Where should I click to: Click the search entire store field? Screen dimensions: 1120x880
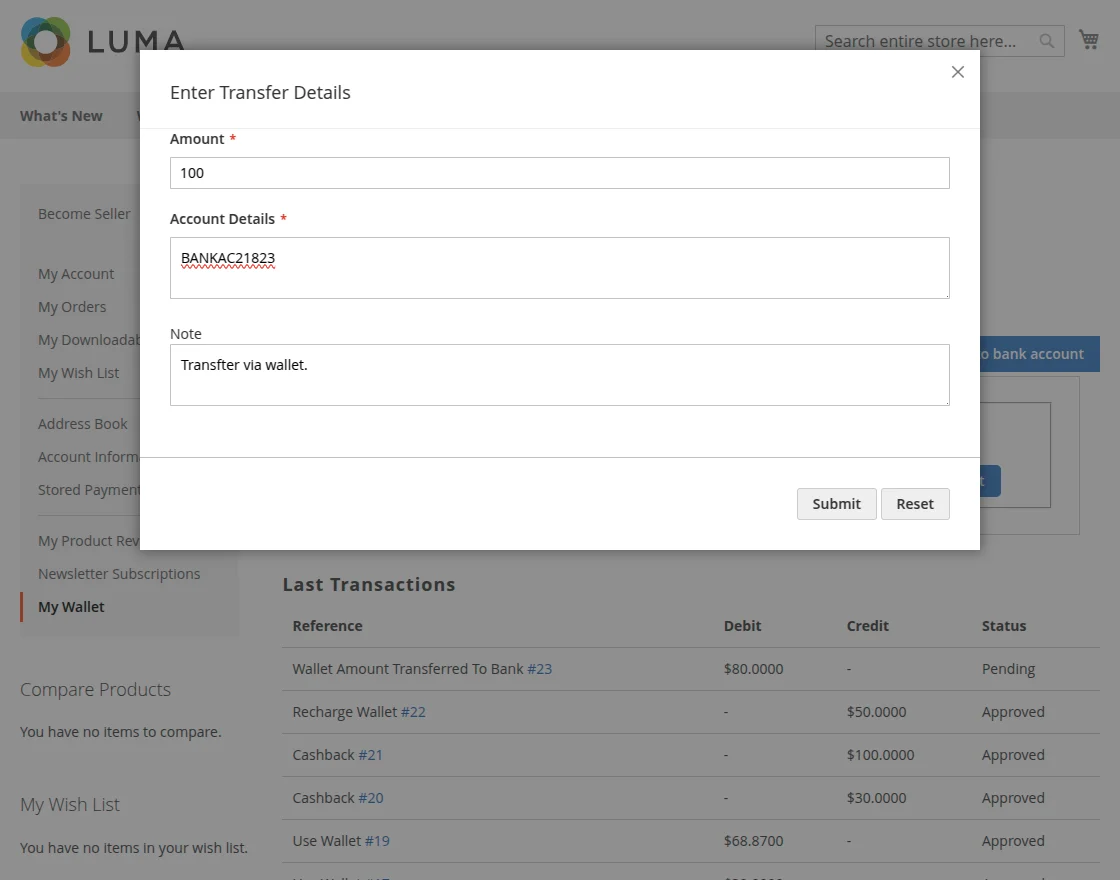point(920,41)
